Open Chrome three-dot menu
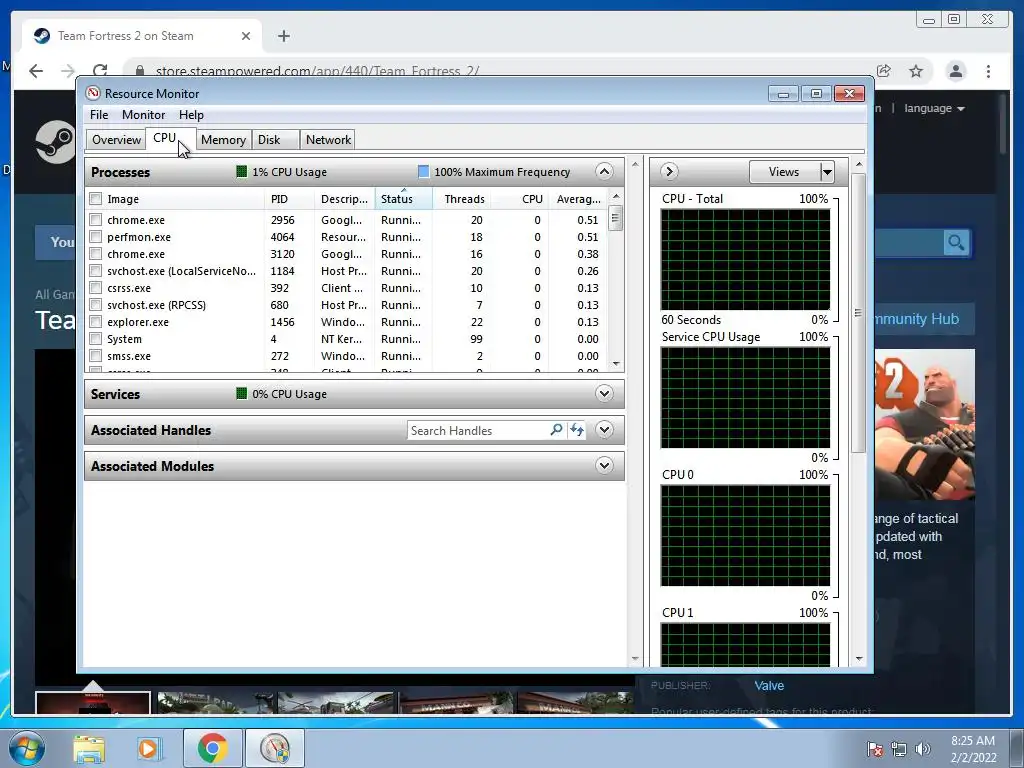1024x768 pixels. tap(988, 71)
